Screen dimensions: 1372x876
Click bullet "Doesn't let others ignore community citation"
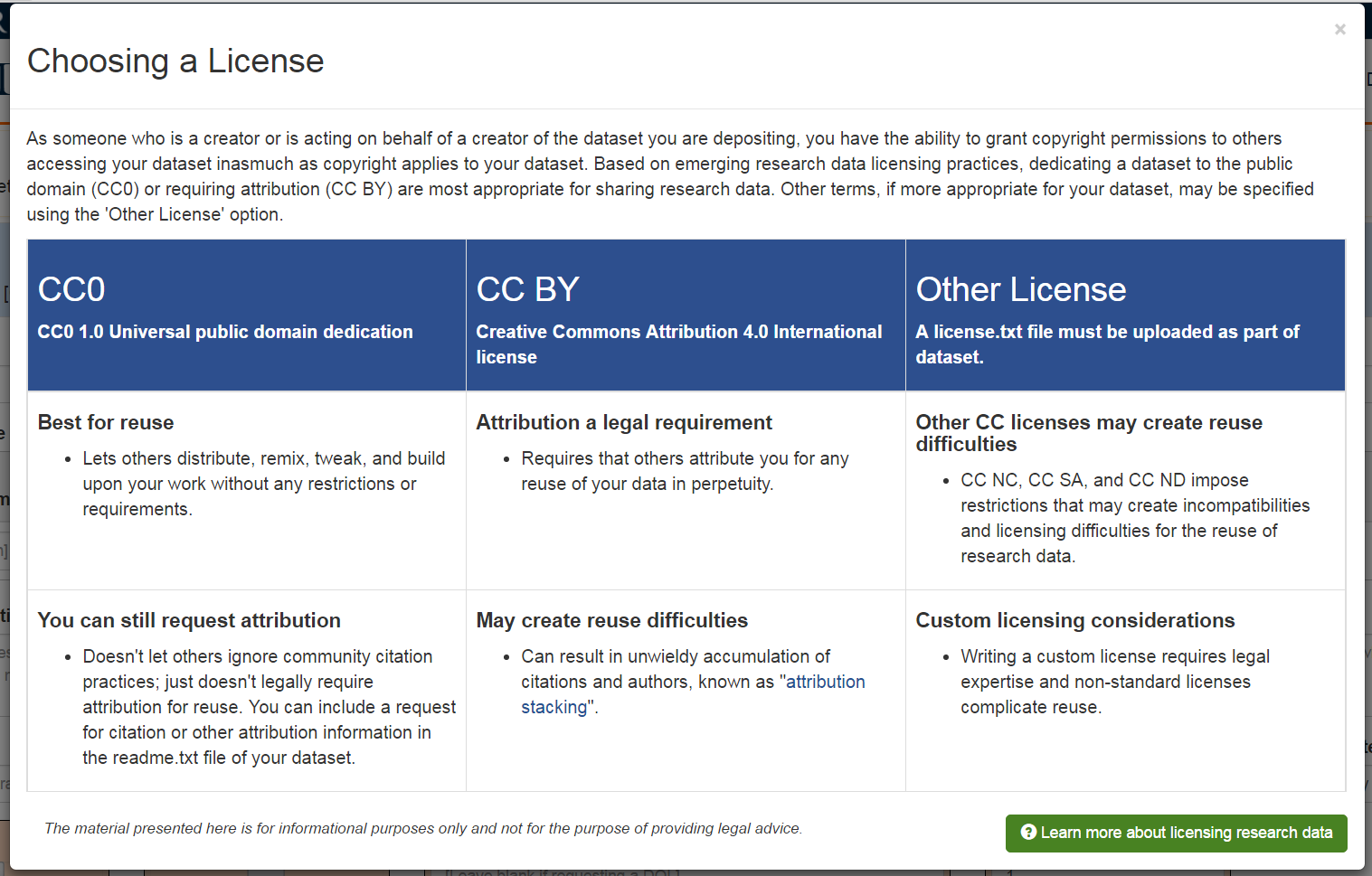pyautogui.click(x=270, y=707)
